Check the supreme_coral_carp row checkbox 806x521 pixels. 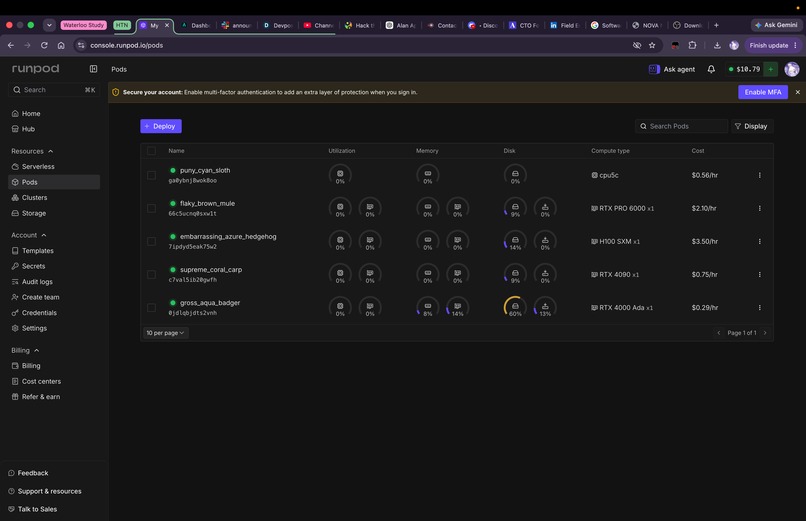coord(151,274)
